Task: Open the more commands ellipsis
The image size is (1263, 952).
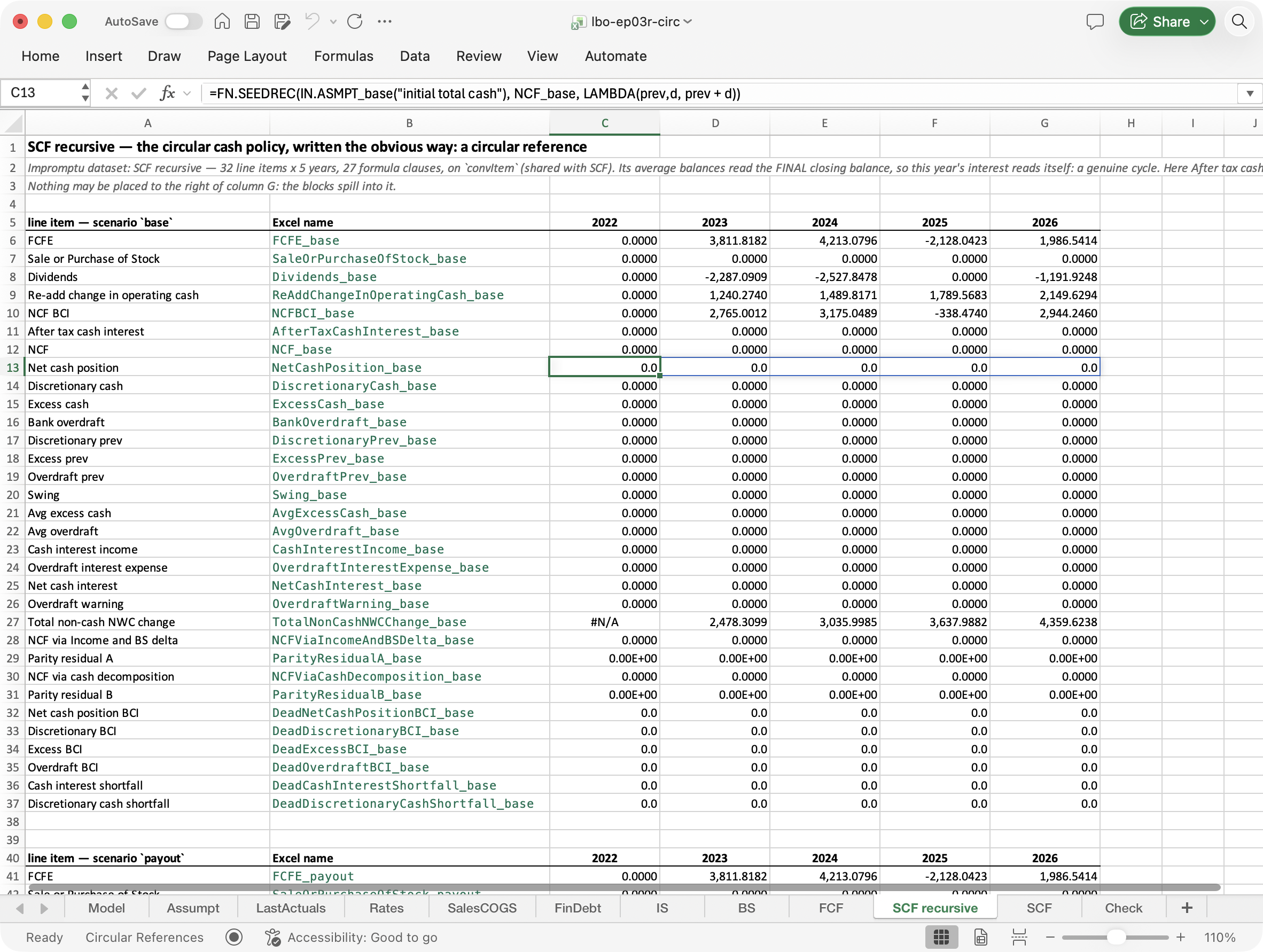Action: 385,22
